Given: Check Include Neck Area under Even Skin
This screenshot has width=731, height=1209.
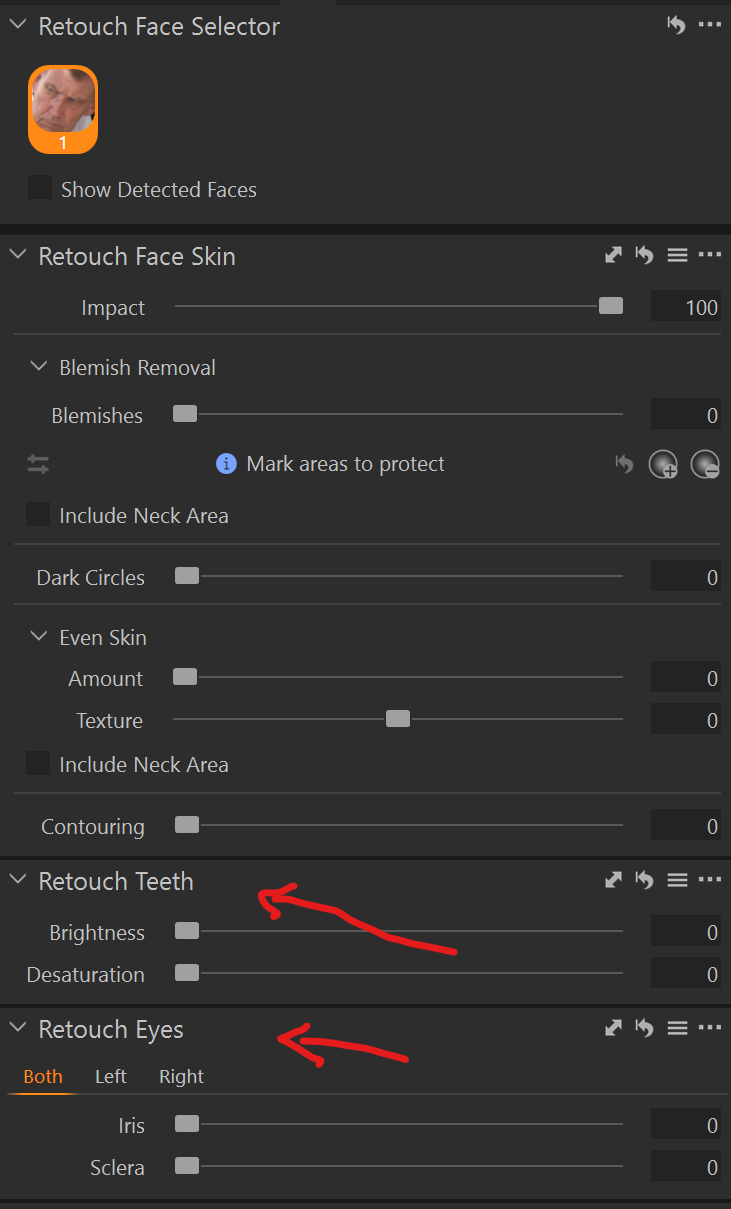Looking at the screenshot, I should click(38, 764).
